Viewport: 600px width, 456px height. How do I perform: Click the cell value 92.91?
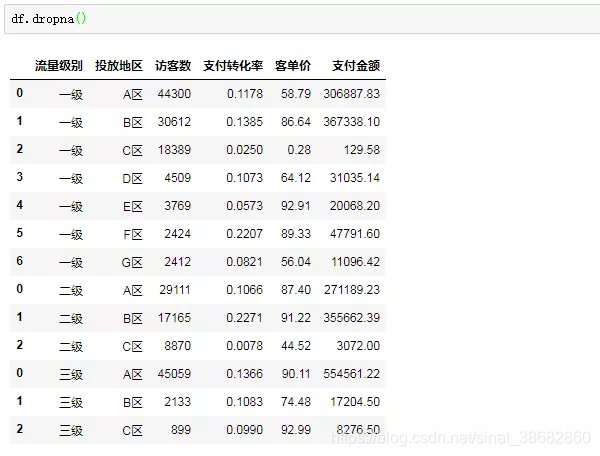point(296,206)
